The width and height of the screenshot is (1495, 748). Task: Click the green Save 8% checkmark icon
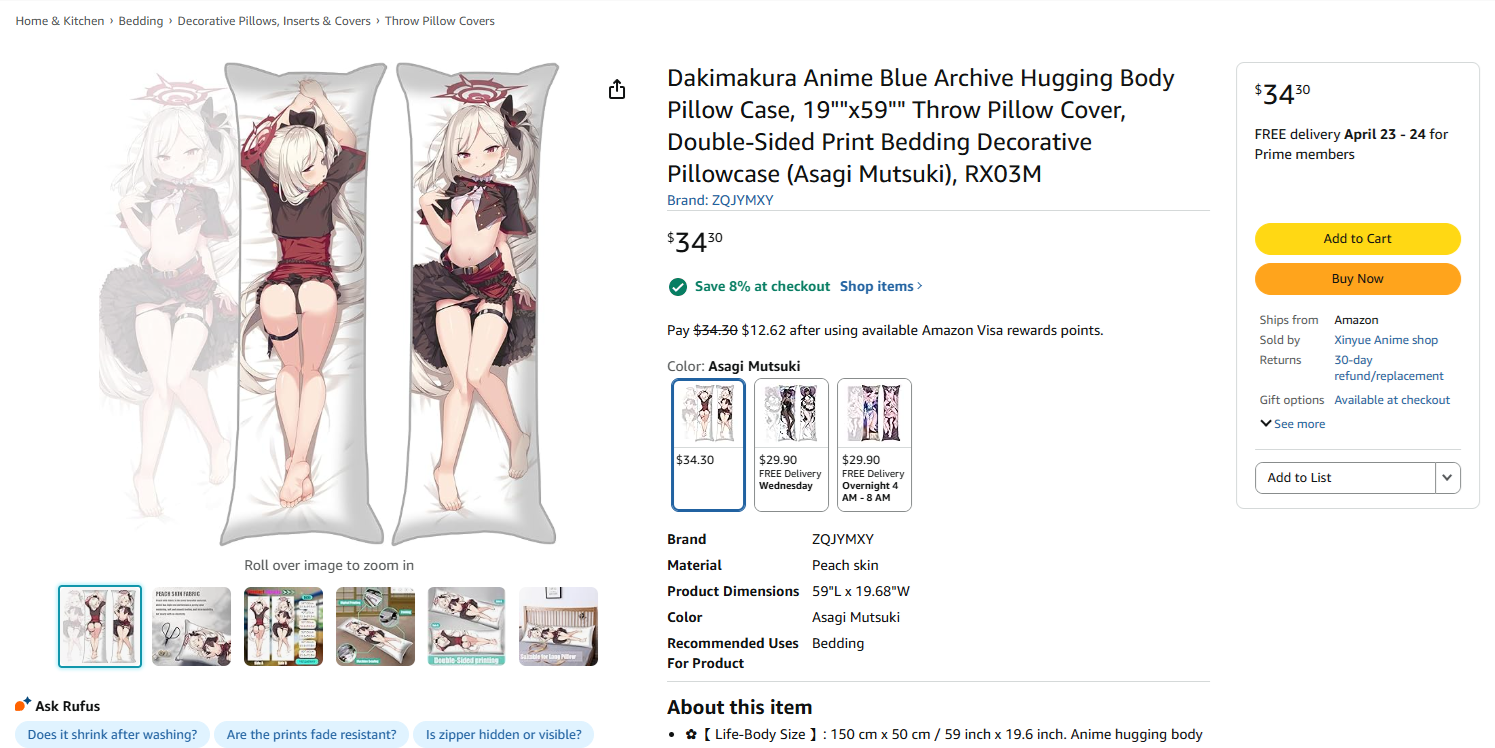pos(678,287)
